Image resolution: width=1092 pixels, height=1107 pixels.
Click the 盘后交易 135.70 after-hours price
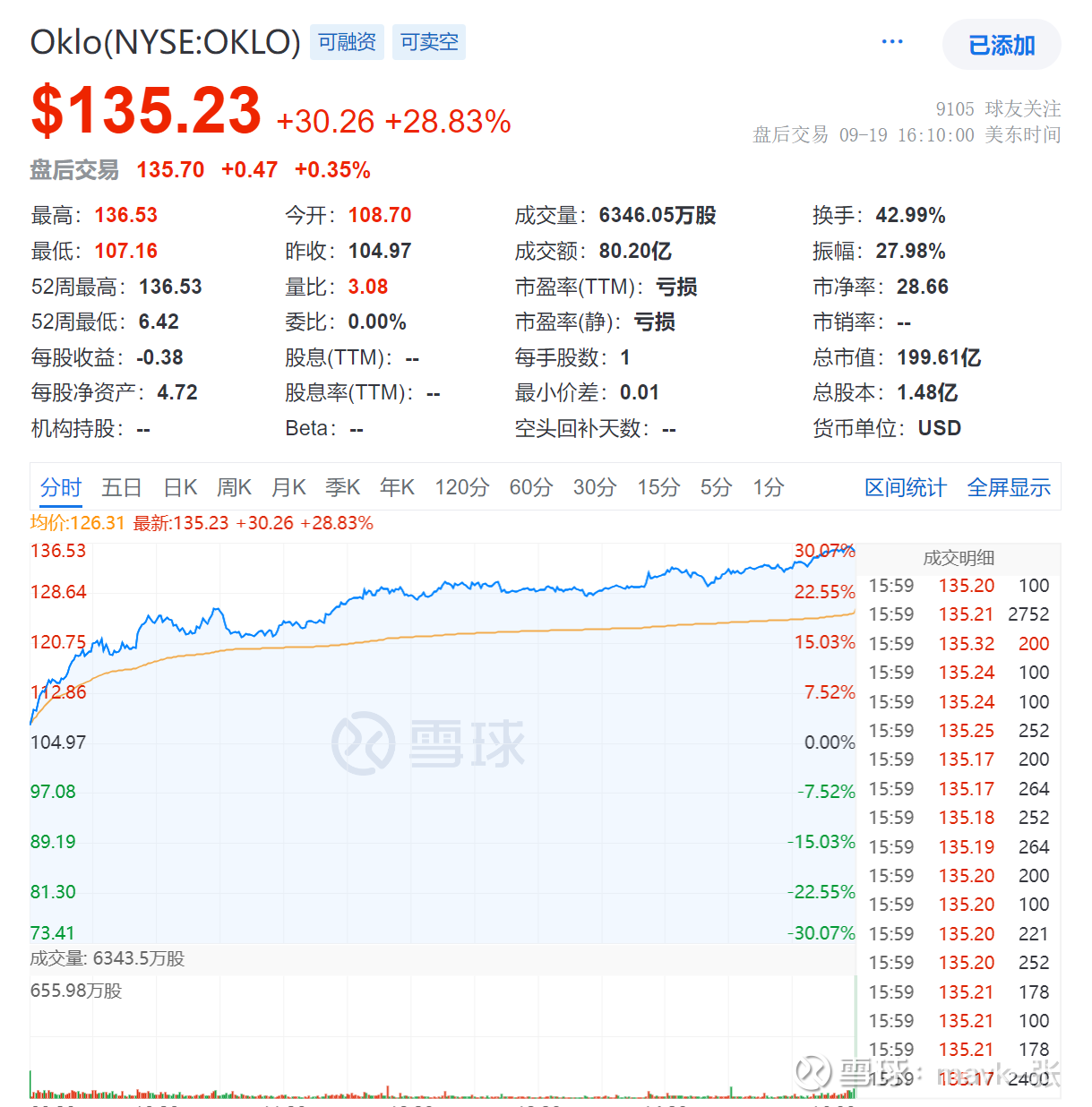point(170,170)
